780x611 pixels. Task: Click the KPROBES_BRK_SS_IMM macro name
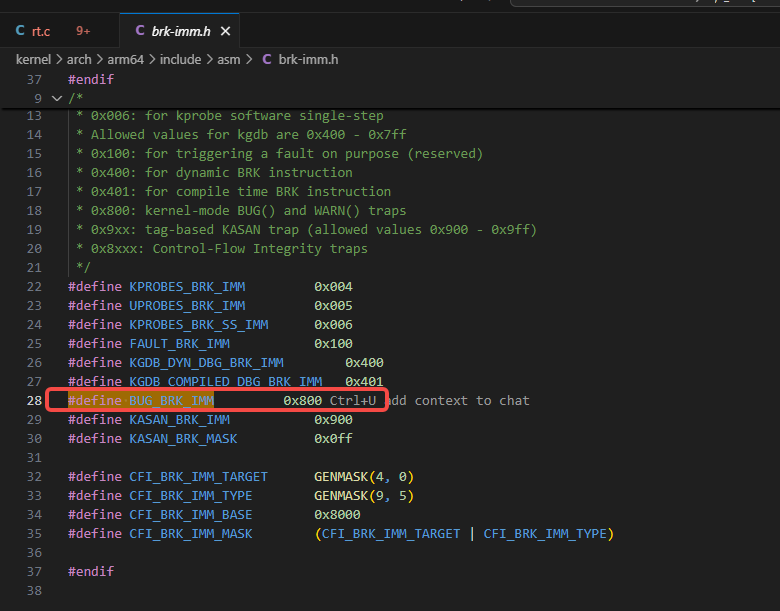198,324
